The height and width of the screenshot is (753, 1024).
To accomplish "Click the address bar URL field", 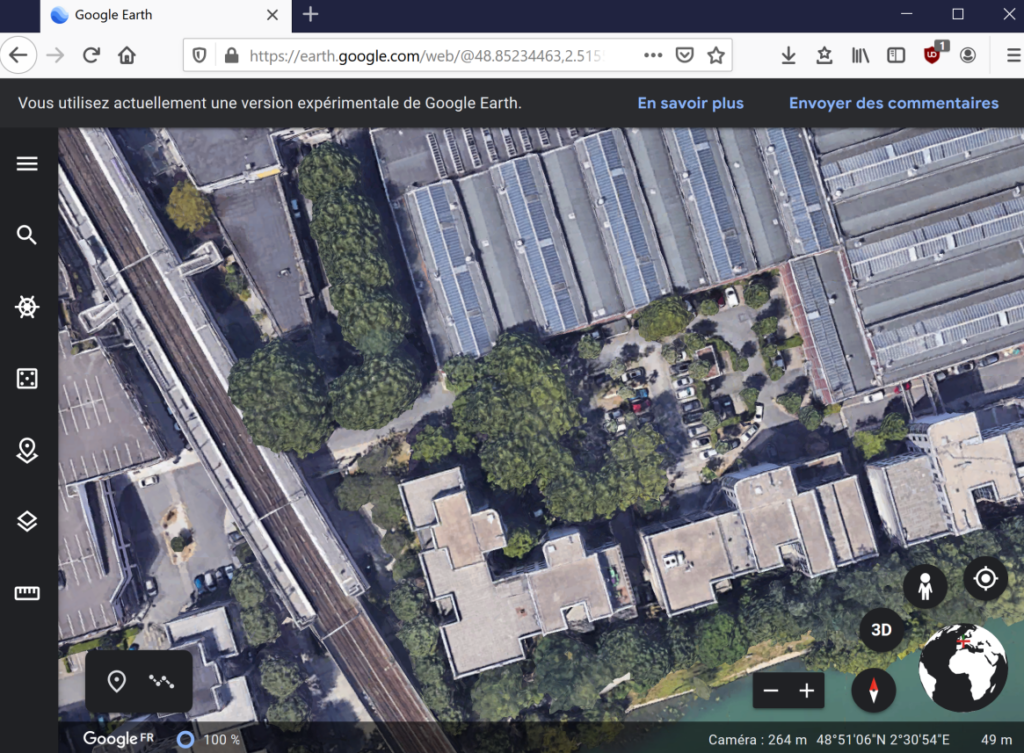I will click(x=420, y=55).
